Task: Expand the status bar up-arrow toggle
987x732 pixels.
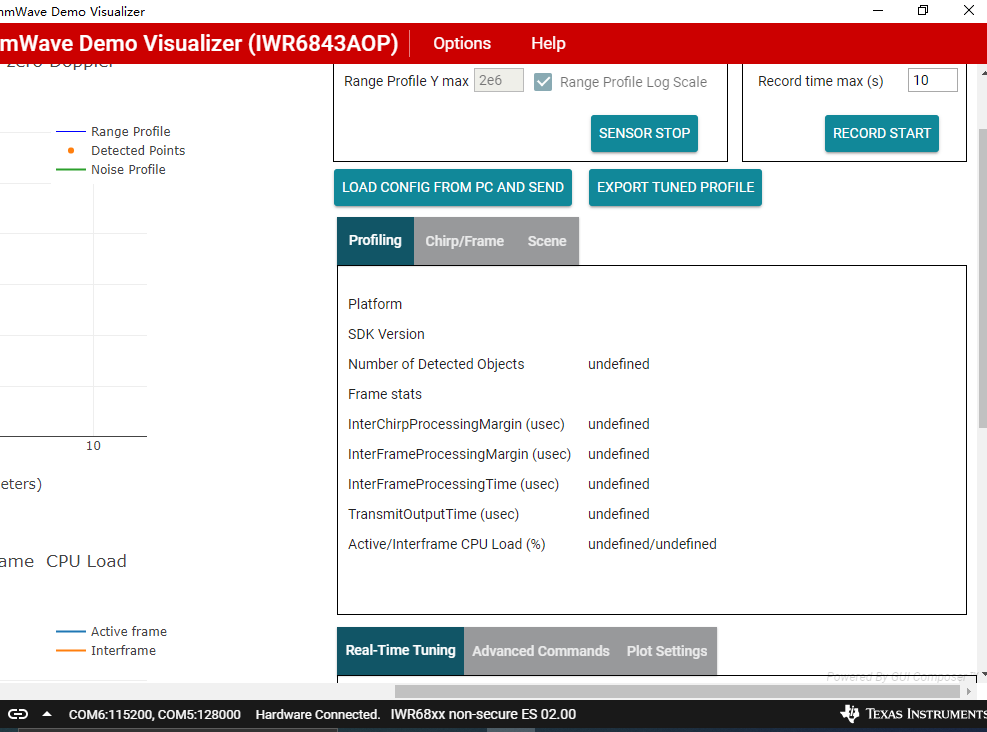Action: coord(47,714)
